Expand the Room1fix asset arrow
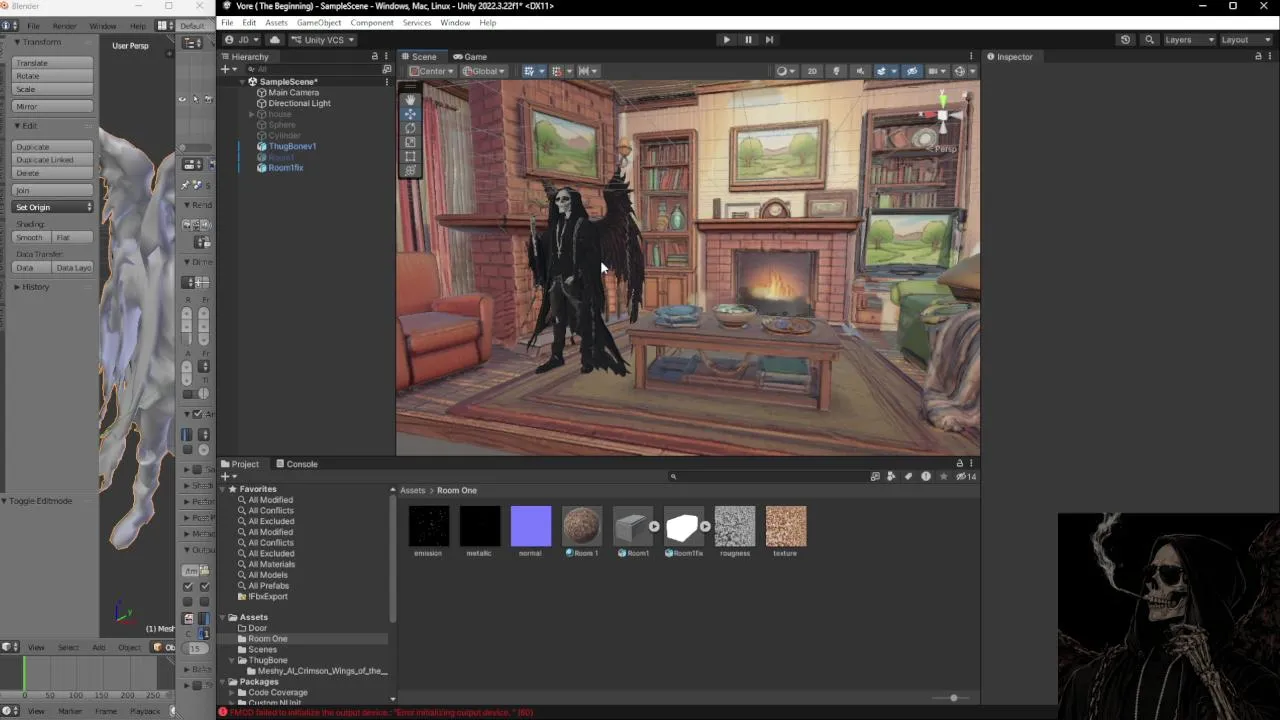 (705, 526)
